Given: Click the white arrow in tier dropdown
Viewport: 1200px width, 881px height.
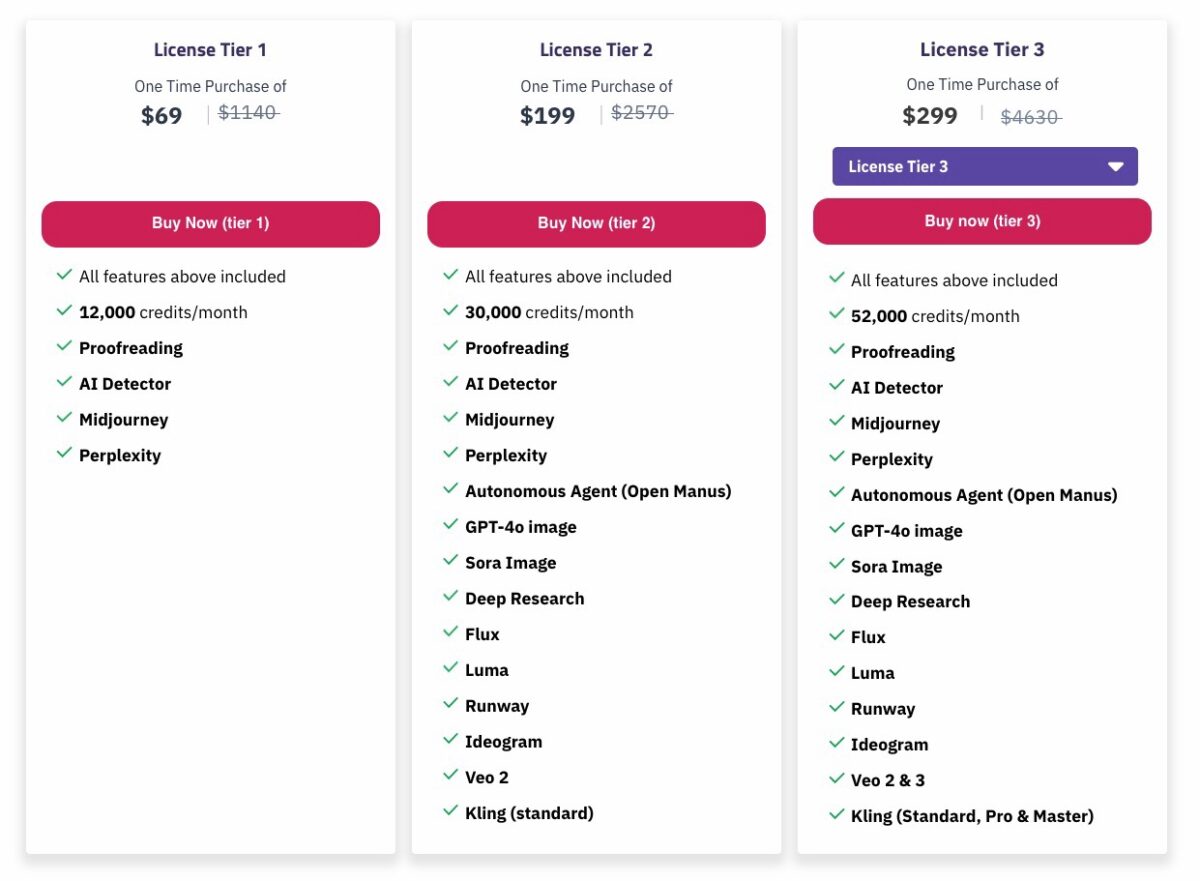Looking at the screenshot, I should point(1116,167).
